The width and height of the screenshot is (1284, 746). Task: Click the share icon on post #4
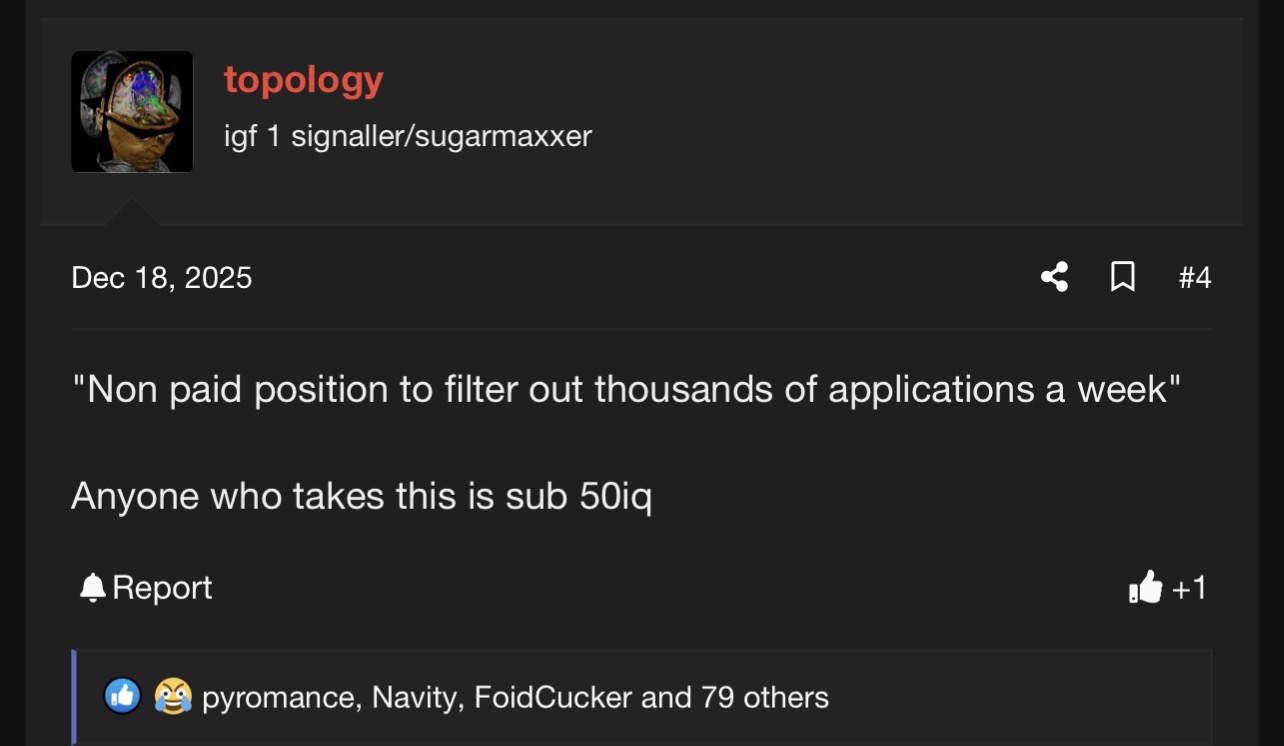coord(1054,277)
